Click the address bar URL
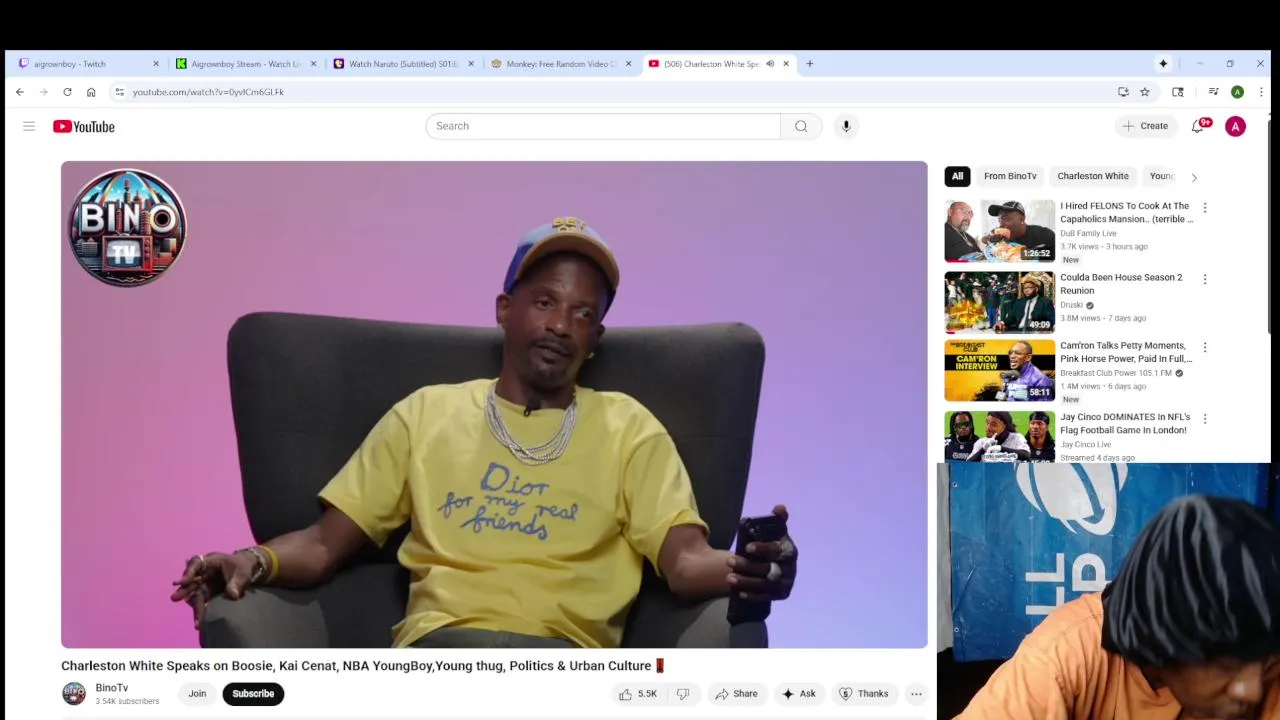 point(208,92)
